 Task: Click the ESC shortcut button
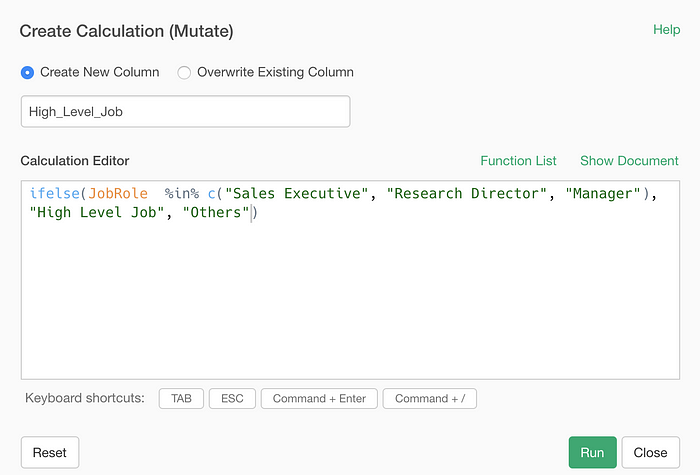232,398
